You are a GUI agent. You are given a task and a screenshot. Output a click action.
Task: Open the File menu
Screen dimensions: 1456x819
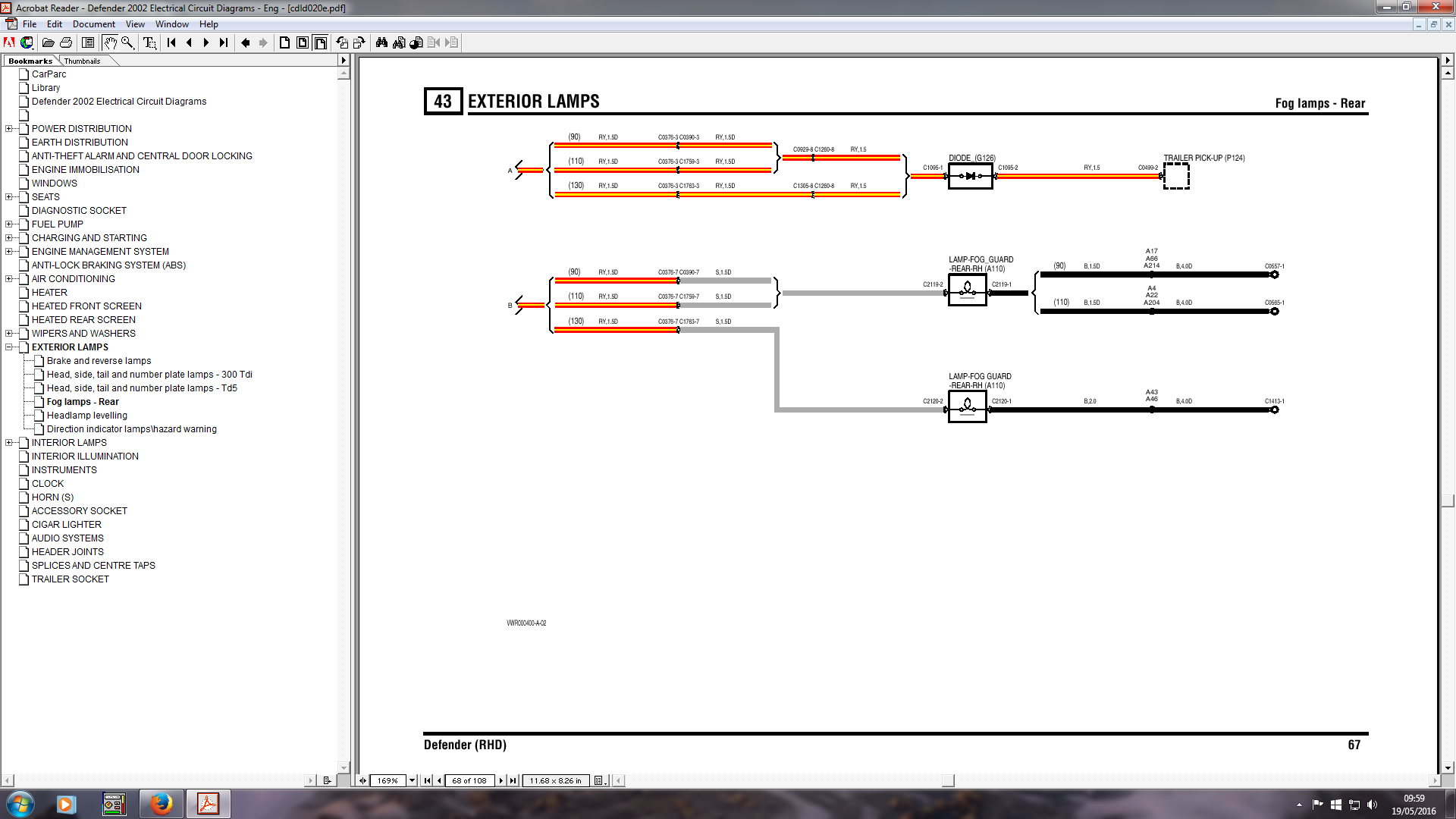[30, 24]
